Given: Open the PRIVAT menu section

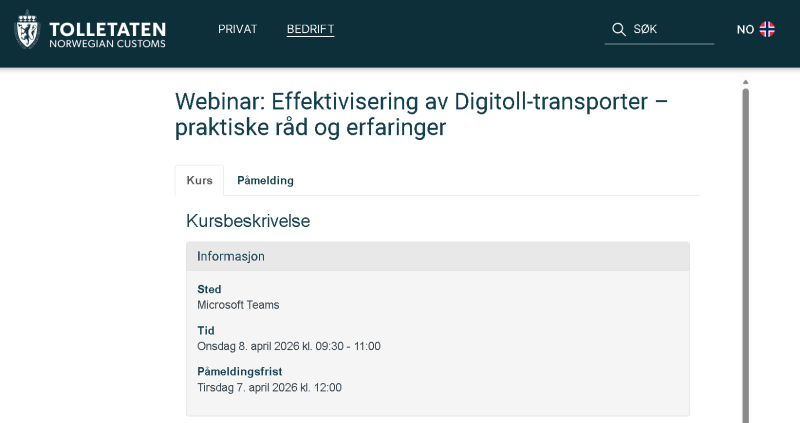Looking at the screenshot, I should (x=237, y=29).
